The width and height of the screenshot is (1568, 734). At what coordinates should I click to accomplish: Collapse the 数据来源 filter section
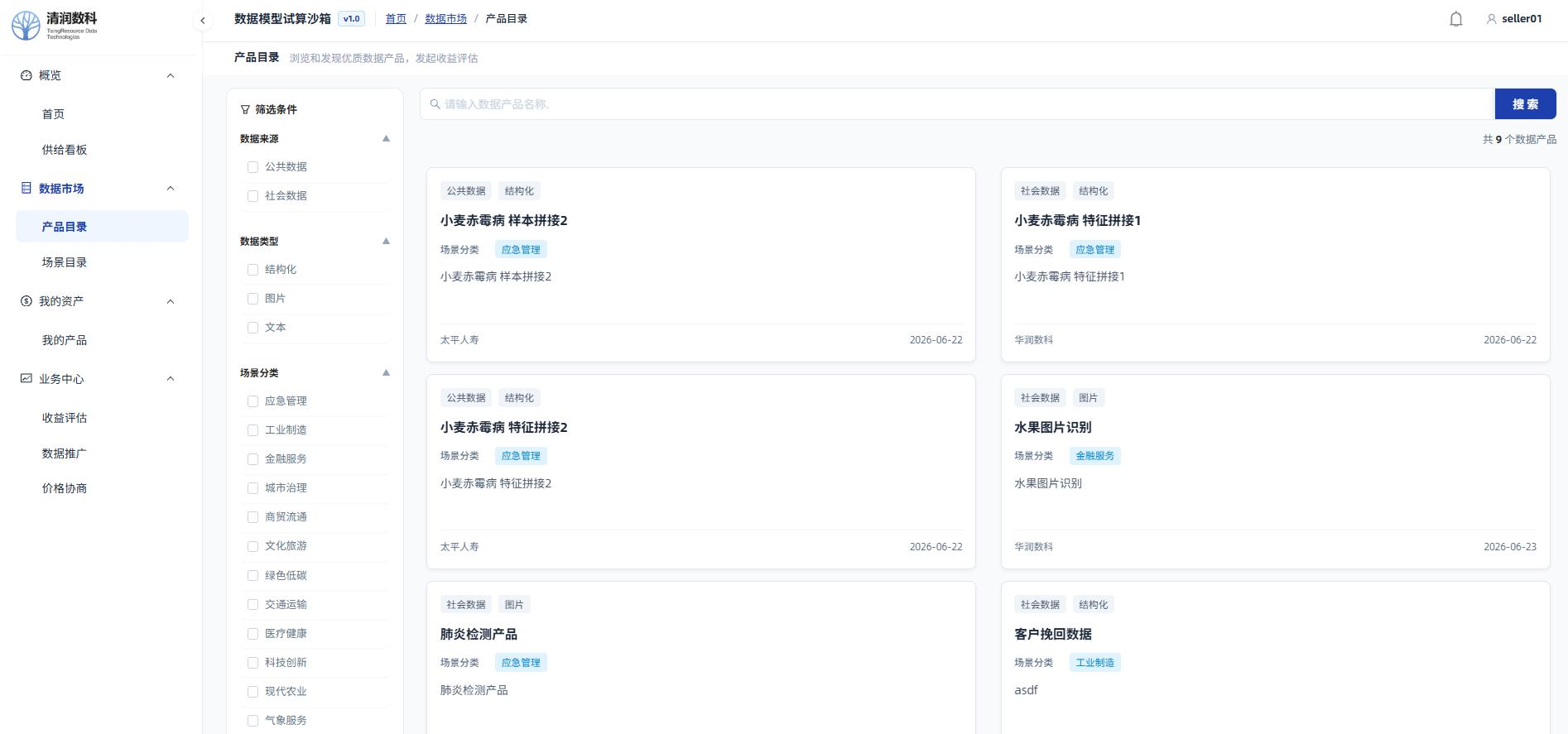point(386,138)
